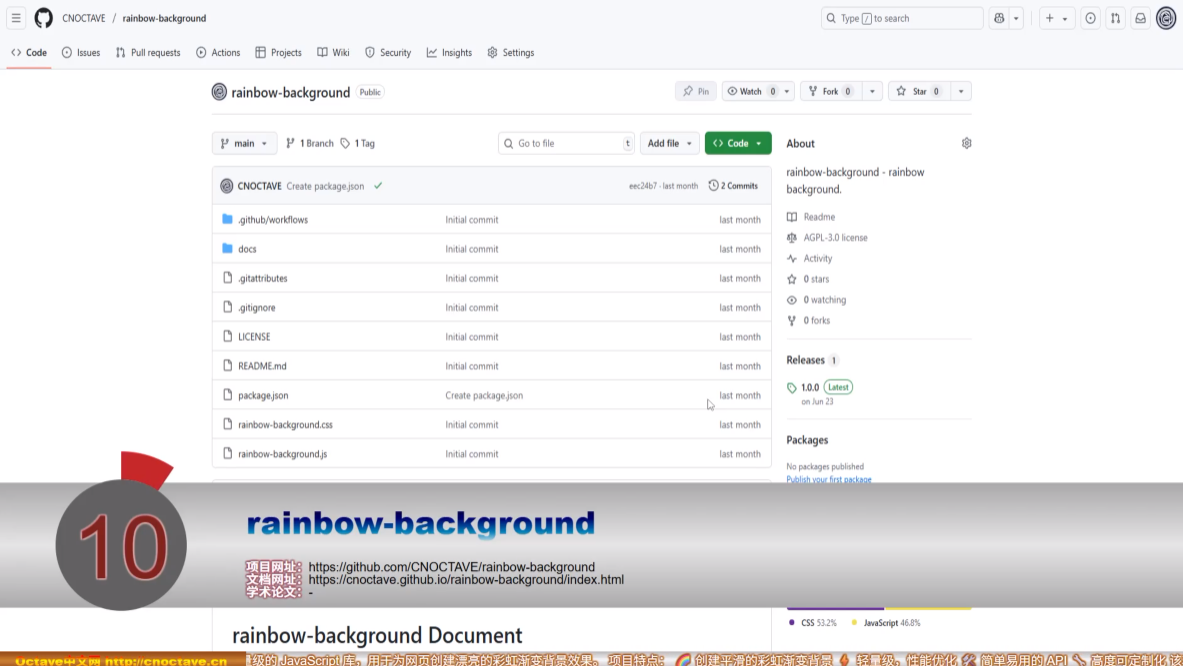The image size is (1183, 666).
Task: Open pull requests icon in top header
Action: point(1115,18)
